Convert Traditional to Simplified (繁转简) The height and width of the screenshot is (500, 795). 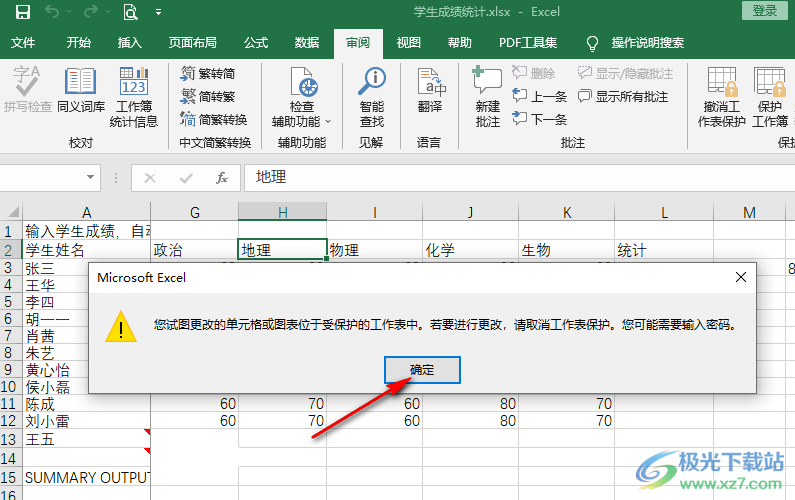click(209, 74)
